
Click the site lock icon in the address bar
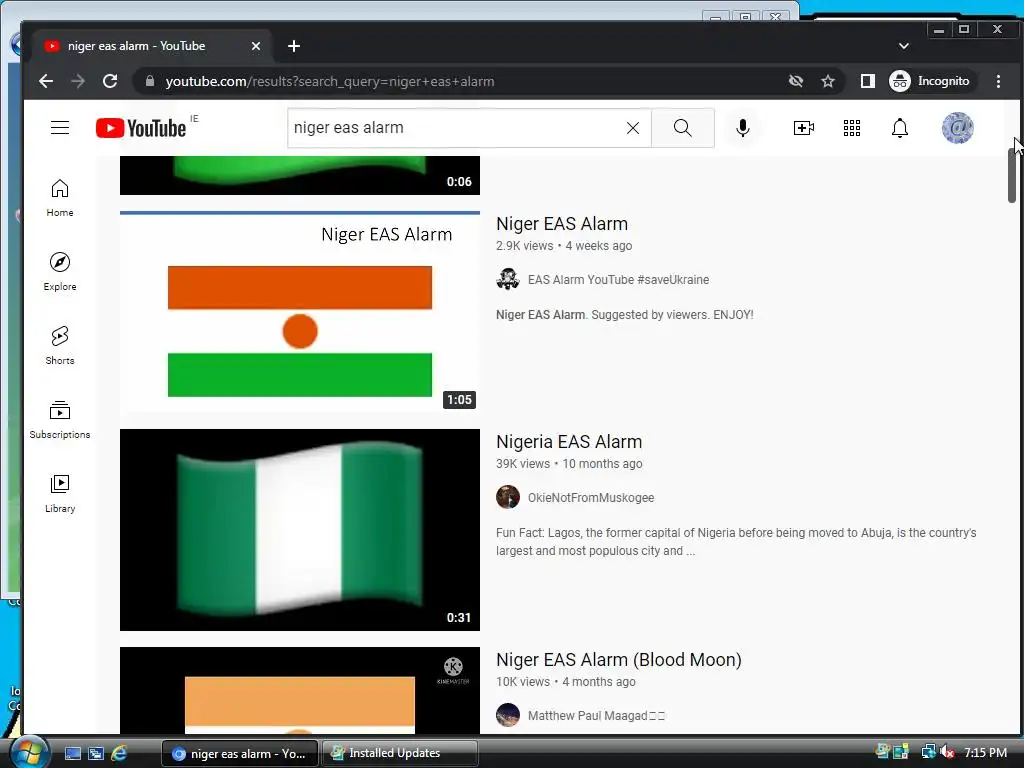[x=150, y=81]
